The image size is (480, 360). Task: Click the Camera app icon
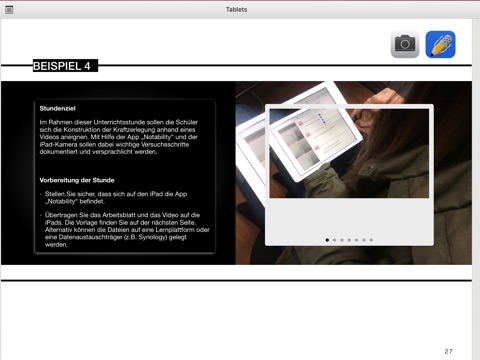(405, 44)
